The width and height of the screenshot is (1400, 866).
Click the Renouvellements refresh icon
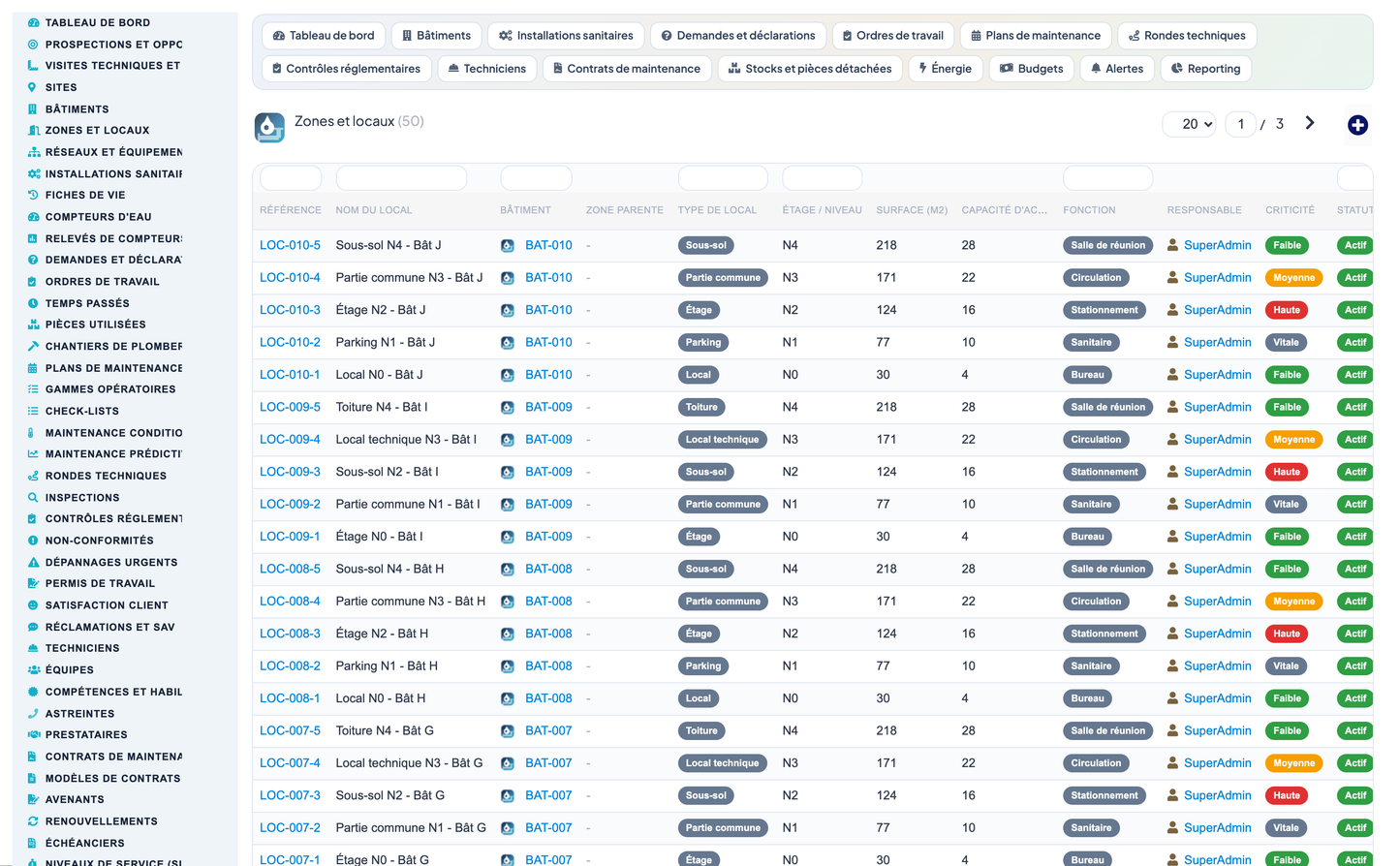33,820
